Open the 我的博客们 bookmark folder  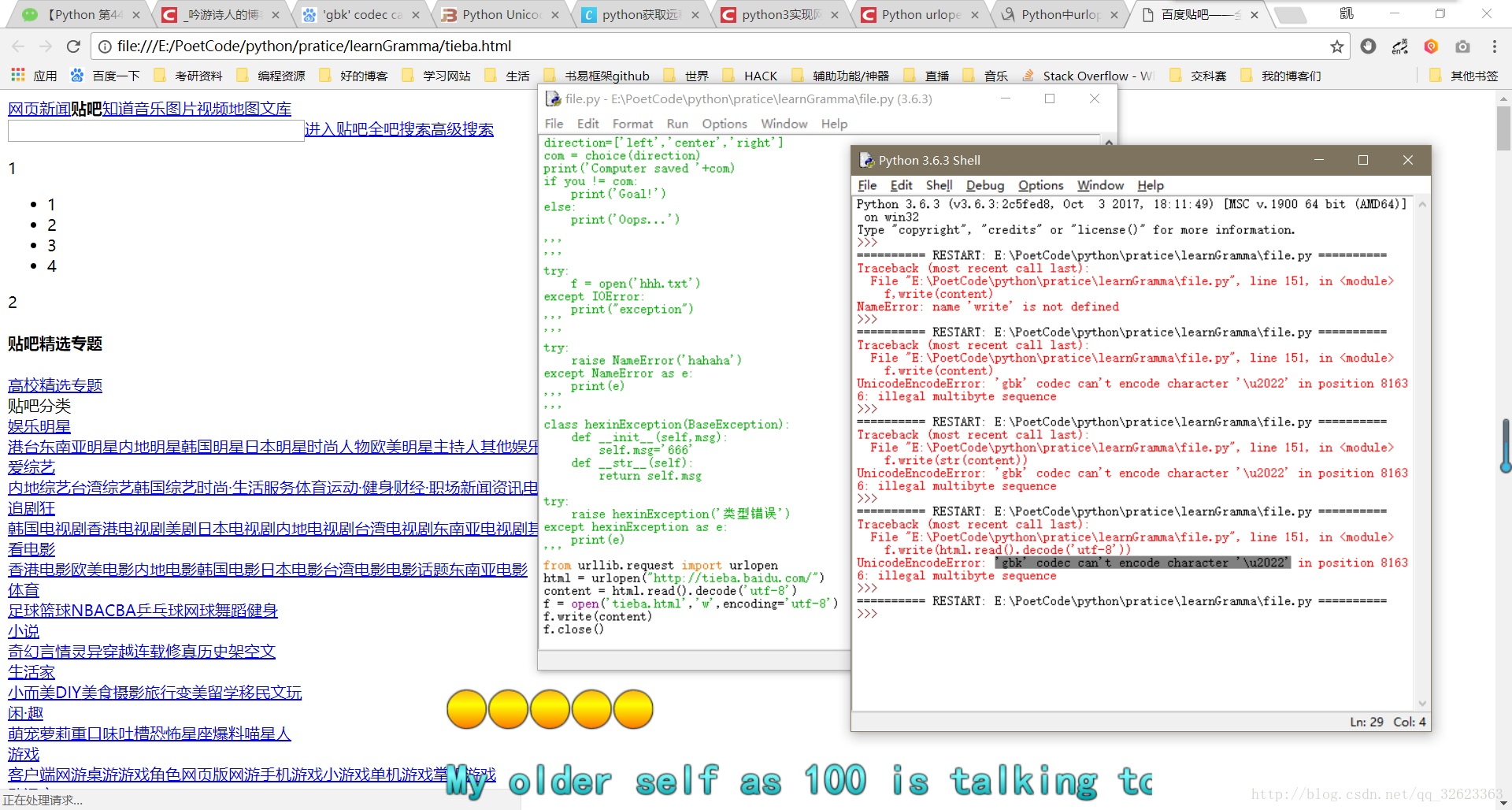click(x=1281, y=76)
